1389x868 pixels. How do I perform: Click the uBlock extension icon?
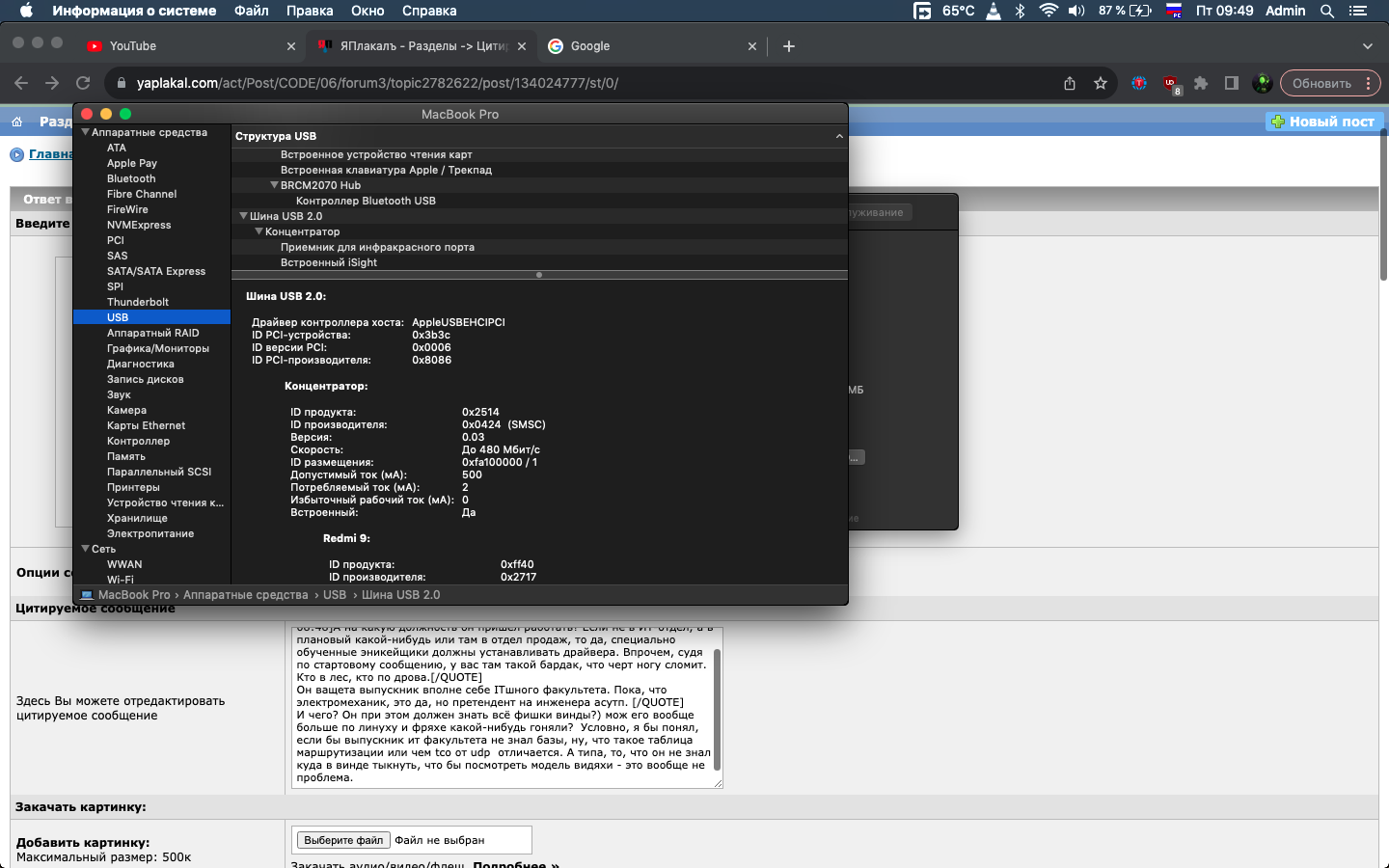coord(1171,84)
